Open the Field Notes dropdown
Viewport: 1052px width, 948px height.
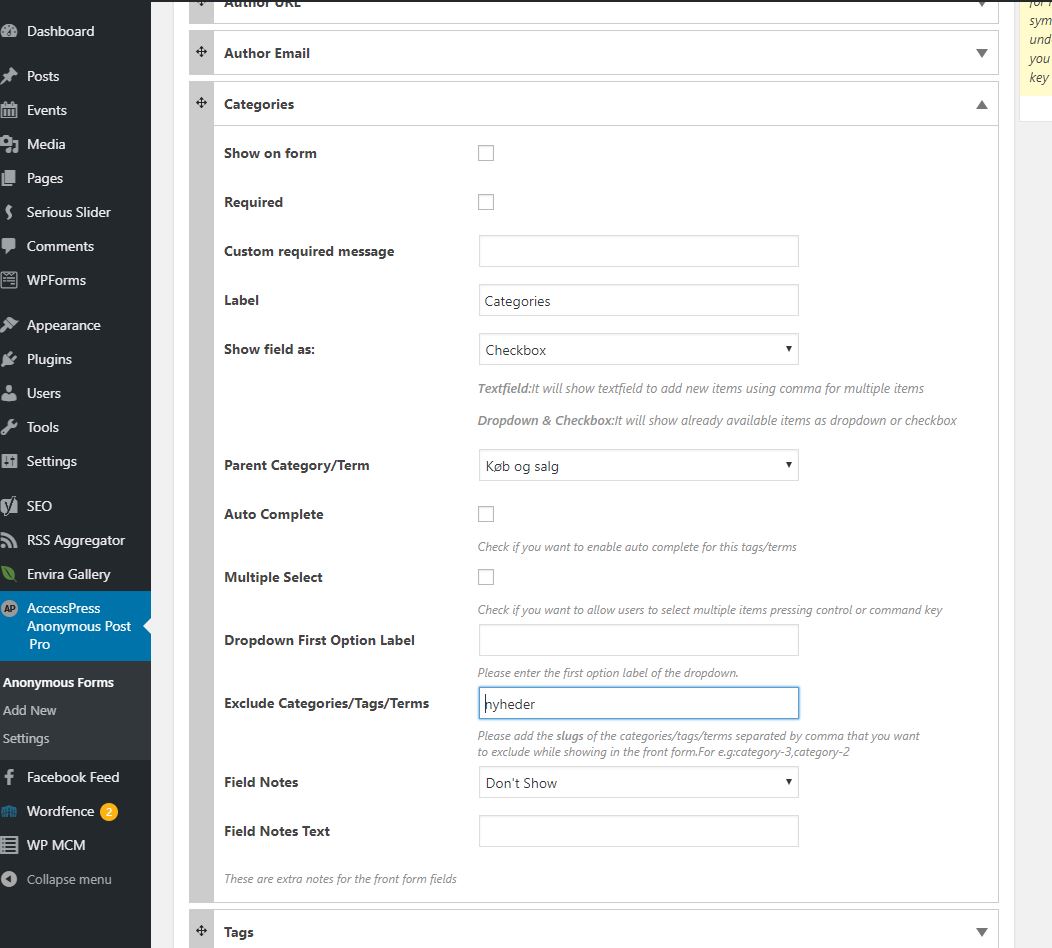tap(639, 782)
